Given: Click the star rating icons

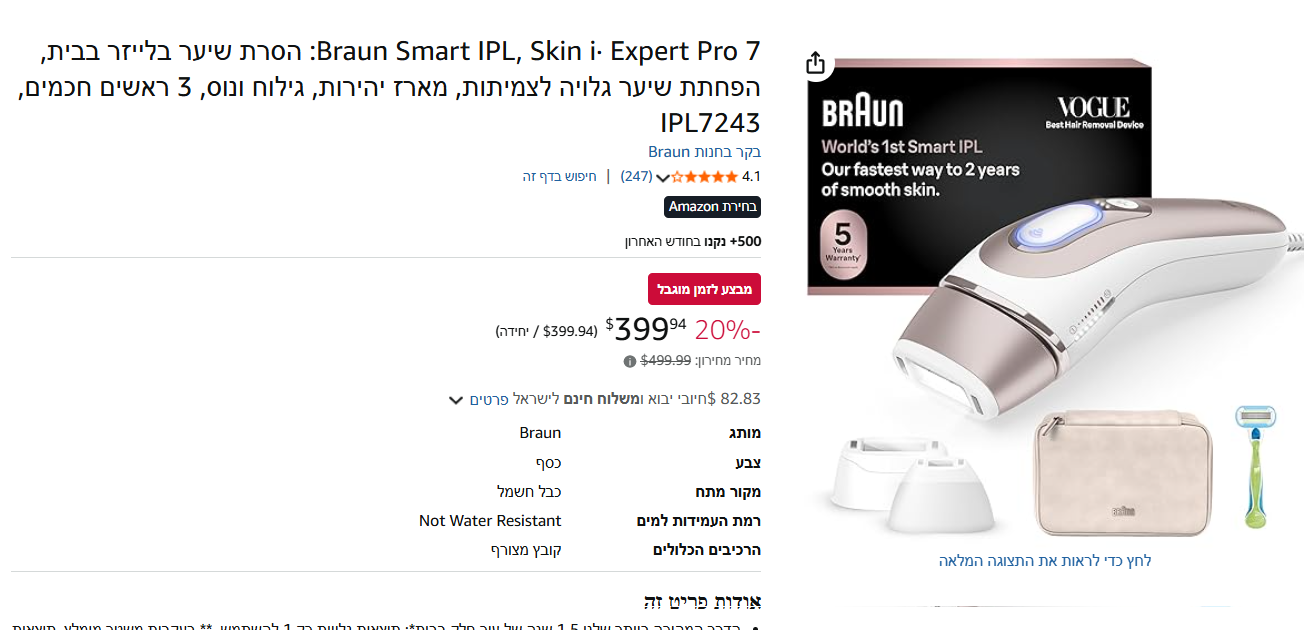Looking at the screenshot, I should coord(705,177).
